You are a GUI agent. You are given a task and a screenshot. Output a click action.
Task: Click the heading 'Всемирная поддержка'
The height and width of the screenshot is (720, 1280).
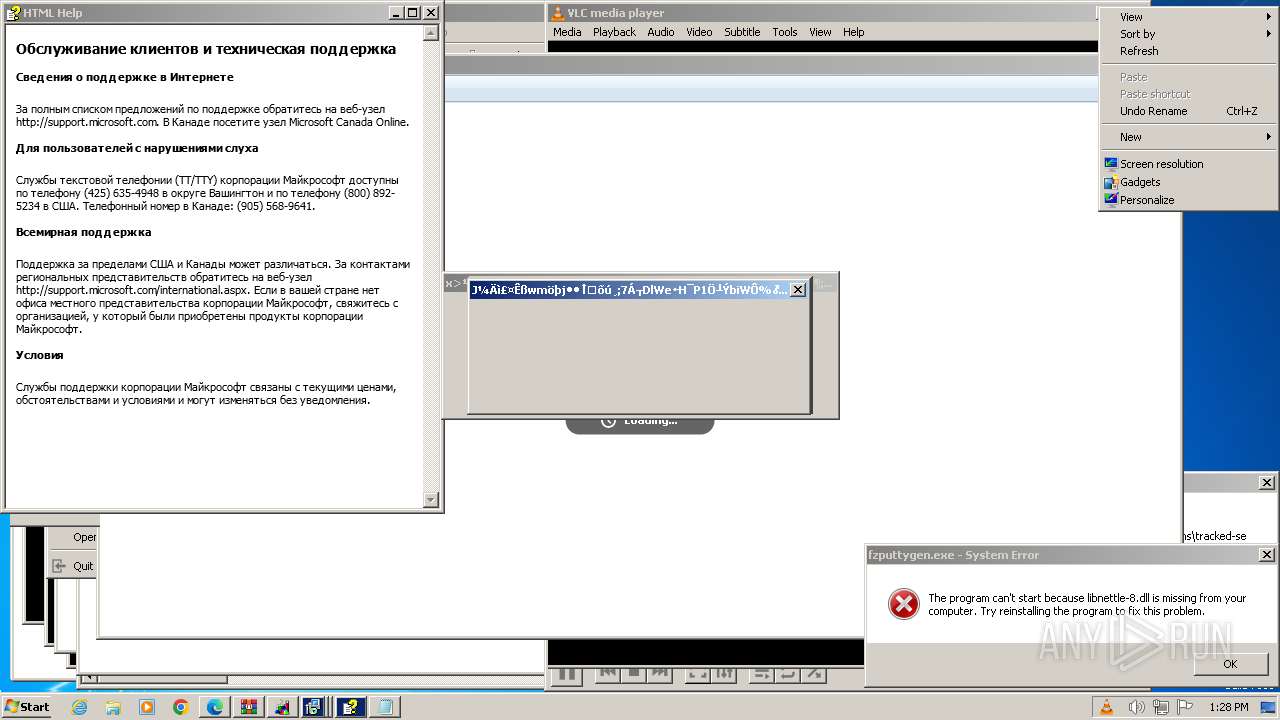coord(84,232)
